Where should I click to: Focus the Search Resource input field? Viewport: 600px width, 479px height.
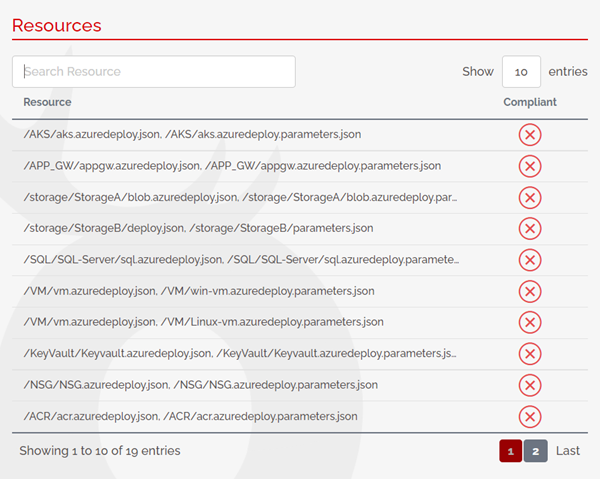154,72
